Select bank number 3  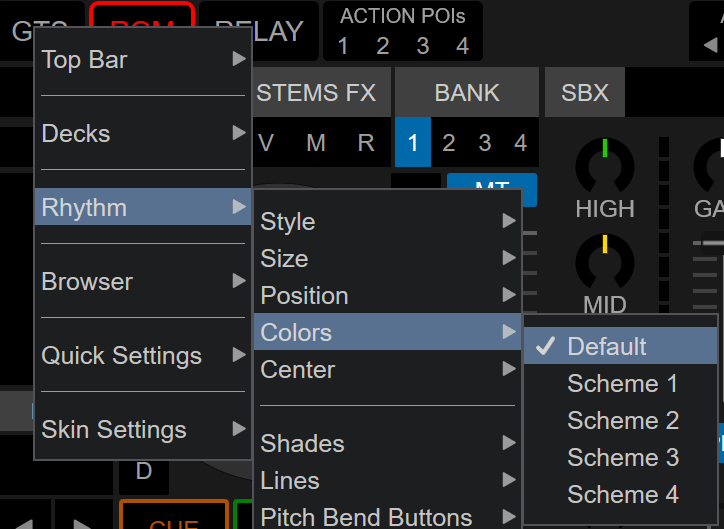(485, 144)
